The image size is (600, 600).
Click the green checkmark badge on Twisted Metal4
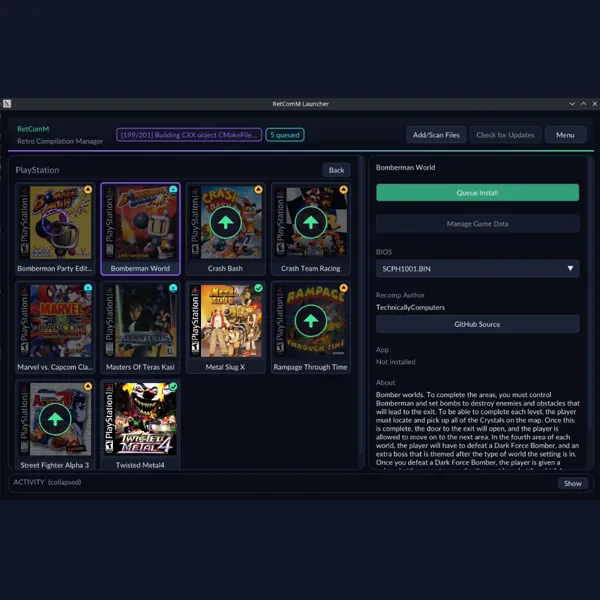tap(173, 386)
